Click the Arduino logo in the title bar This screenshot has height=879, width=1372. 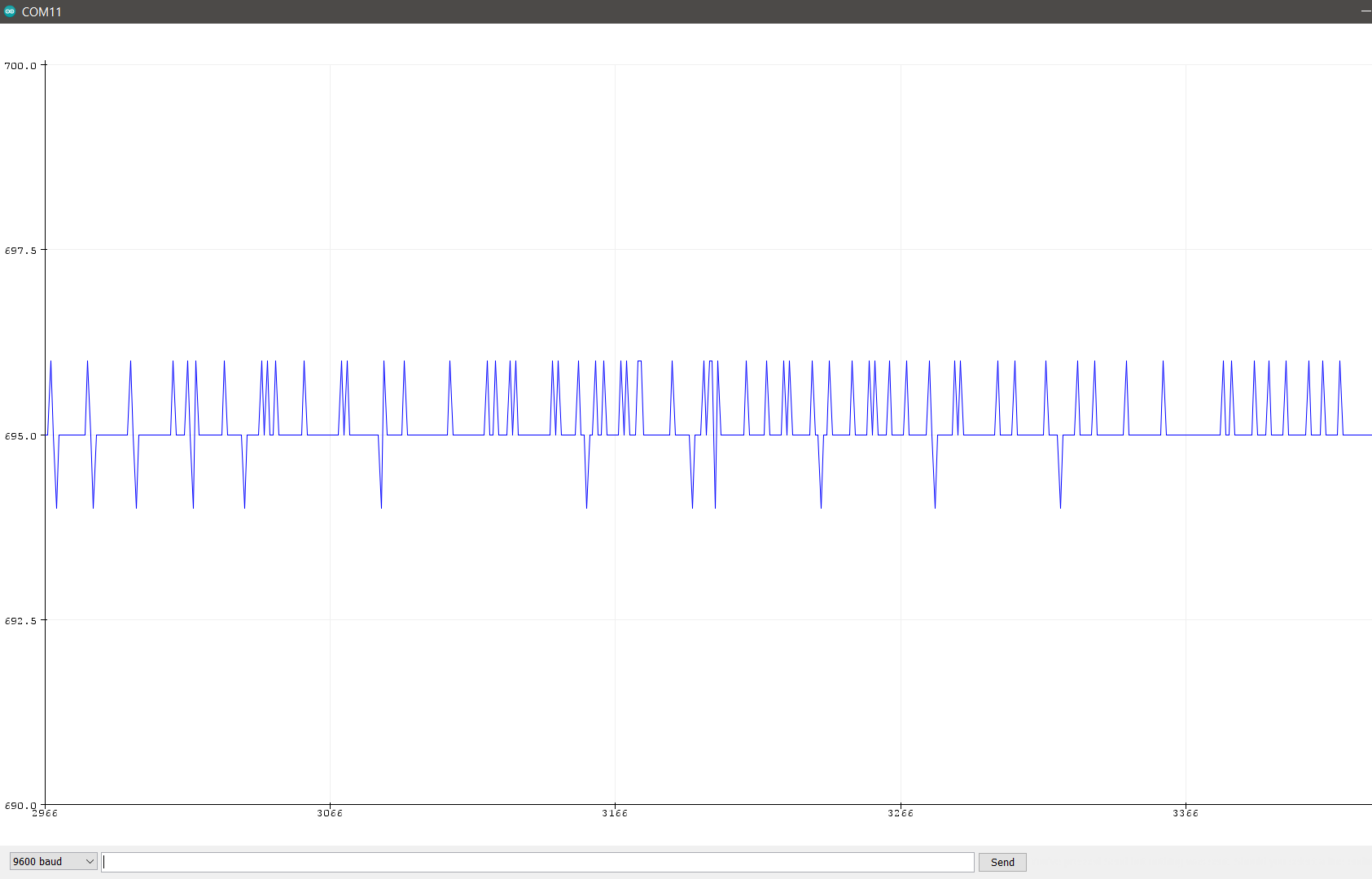click(x=10, y=11)
